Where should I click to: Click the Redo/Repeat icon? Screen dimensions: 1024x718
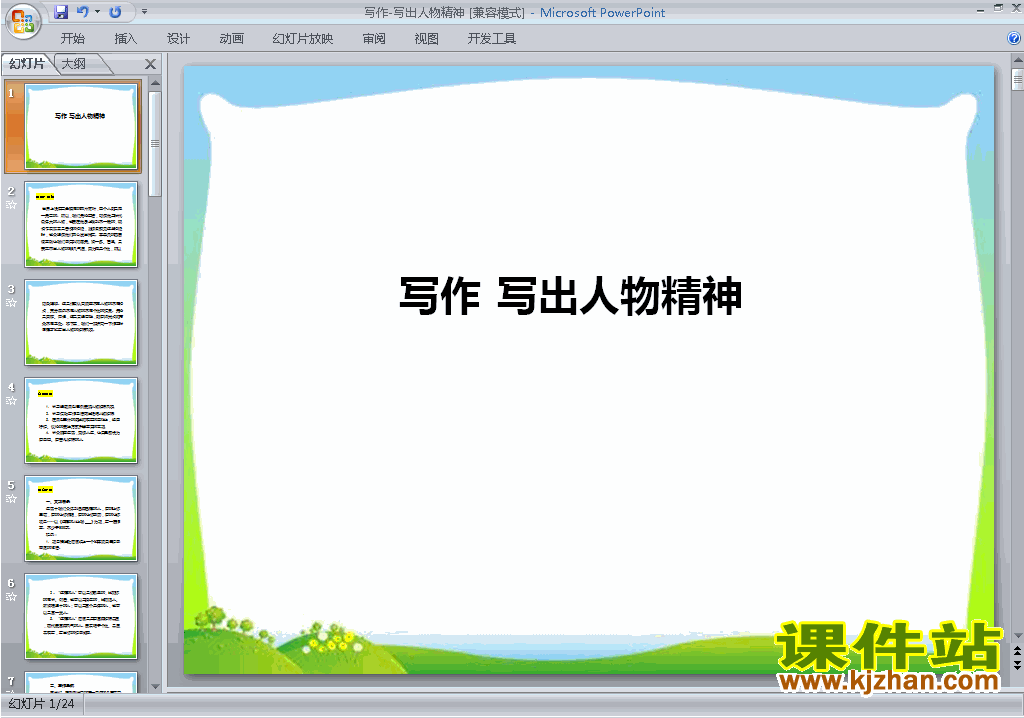pos(116,12)
